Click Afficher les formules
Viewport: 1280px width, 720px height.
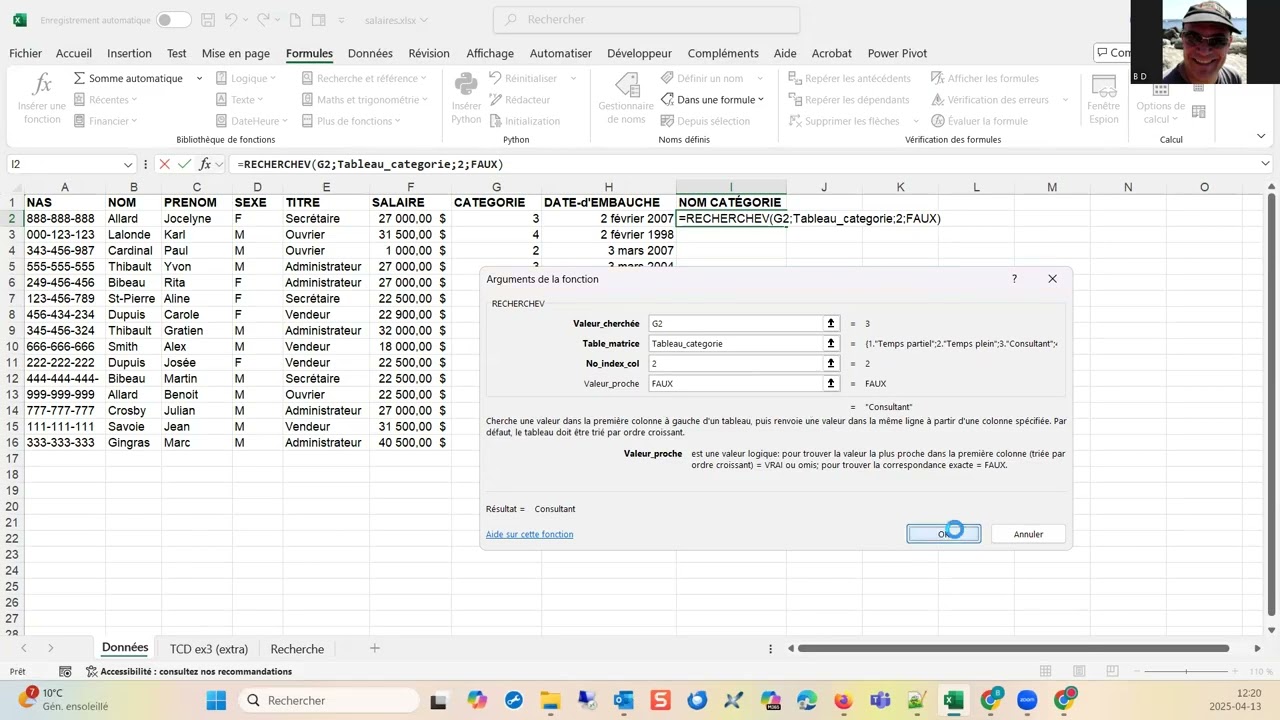tap(984, 78)
